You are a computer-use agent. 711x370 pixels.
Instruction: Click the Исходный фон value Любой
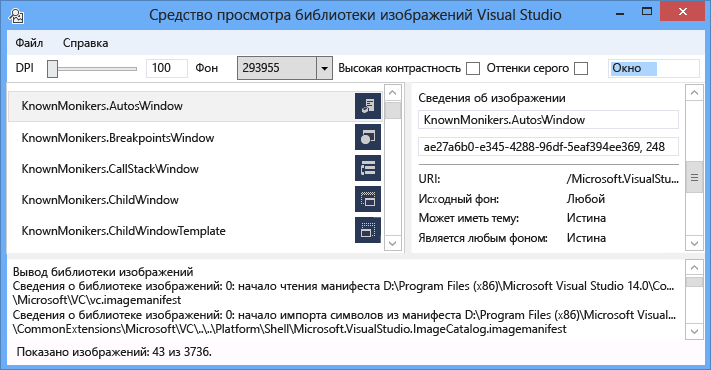586,199
